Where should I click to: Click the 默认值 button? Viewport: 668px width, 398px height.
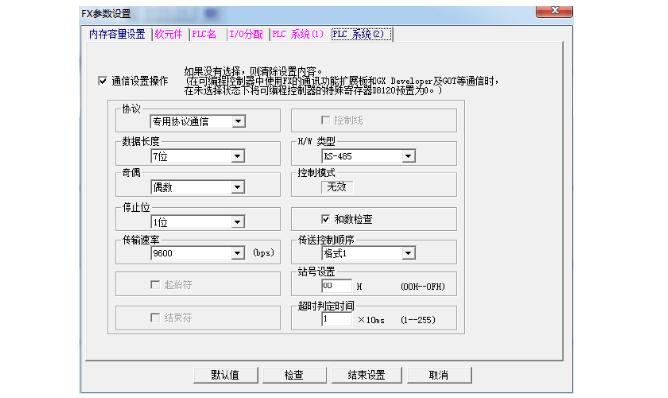click(225, 375)
